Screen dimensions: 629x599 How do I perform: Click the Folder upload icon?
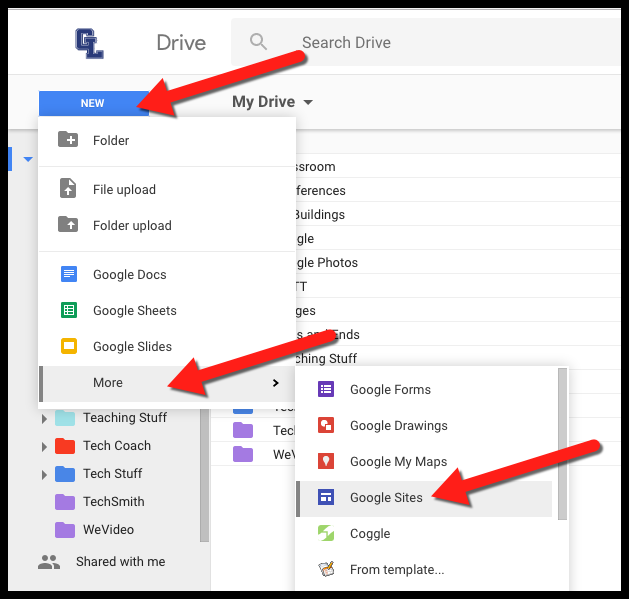click(68, 225)
